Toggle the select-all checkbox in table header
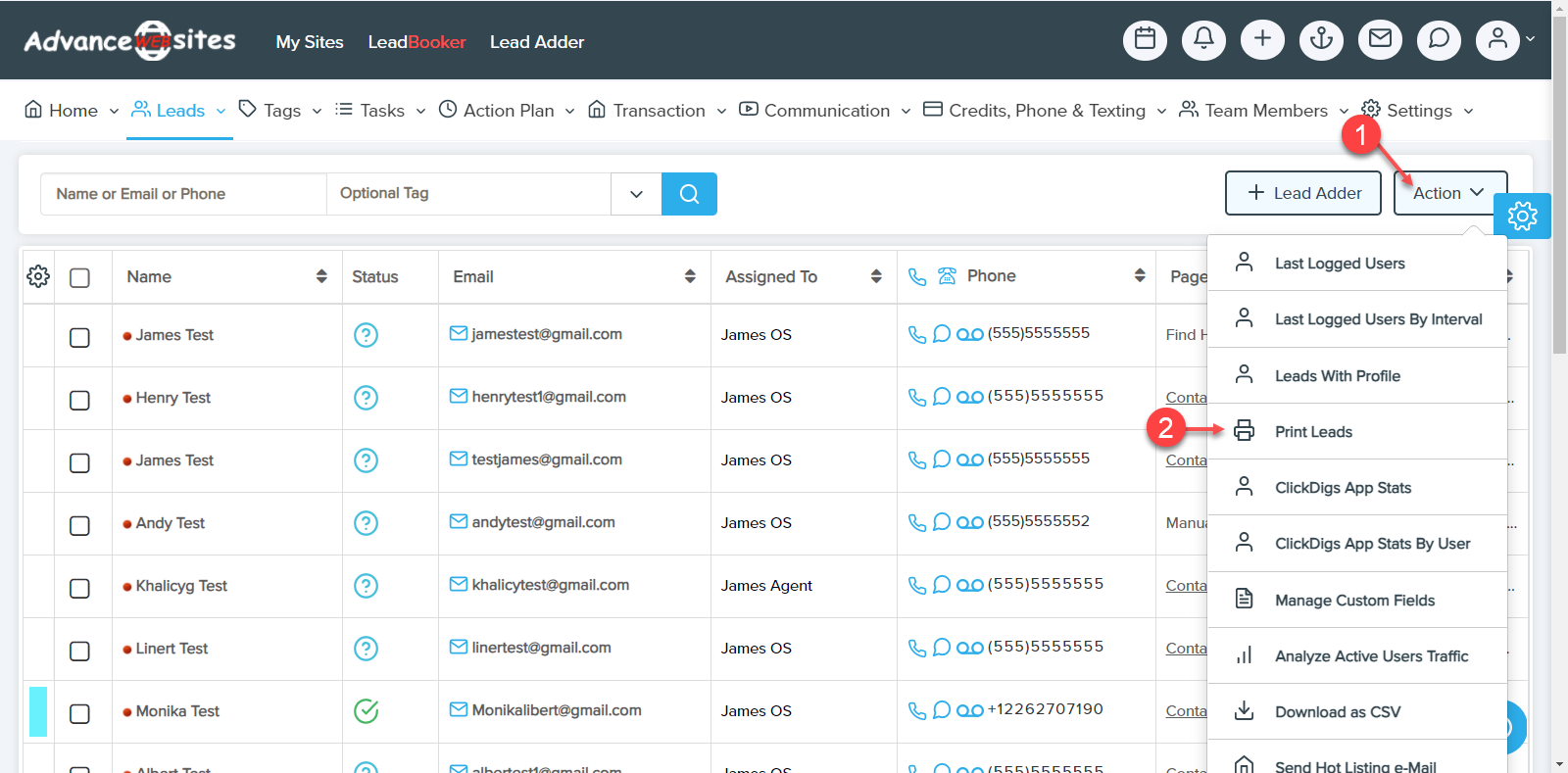This screenshot has height=773, width=1568. [80, 278]
